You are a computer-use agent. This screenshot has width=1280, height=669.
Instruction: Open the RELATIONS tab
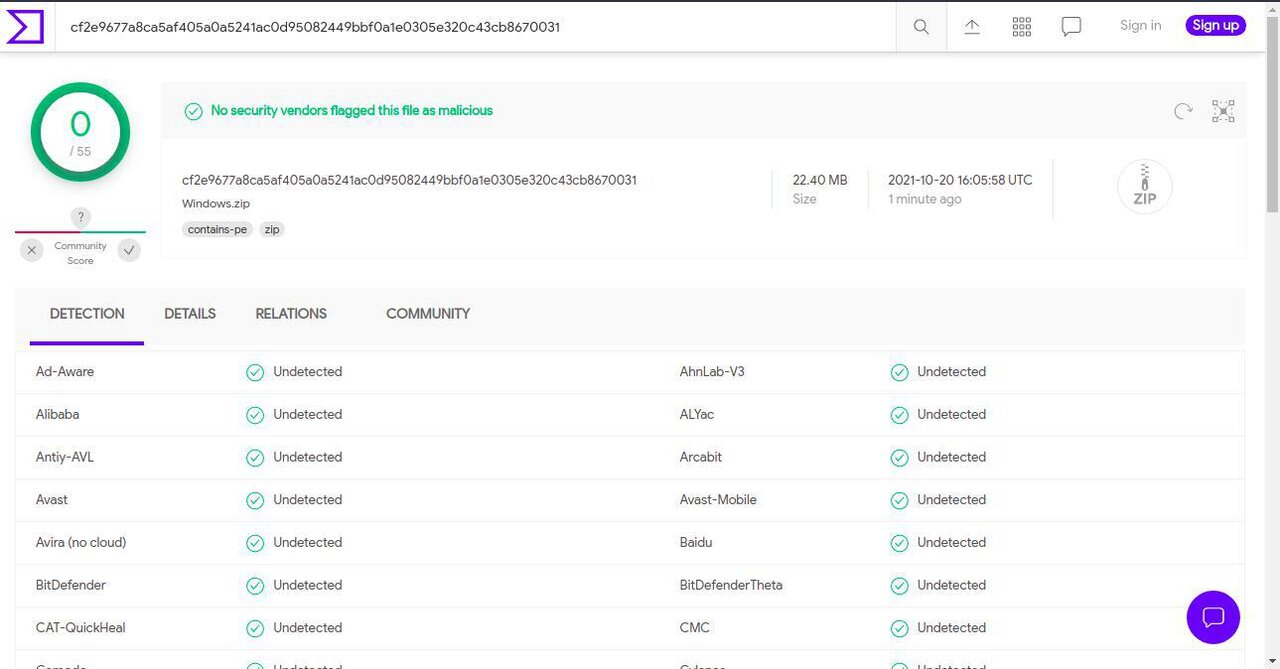(291, 314)
